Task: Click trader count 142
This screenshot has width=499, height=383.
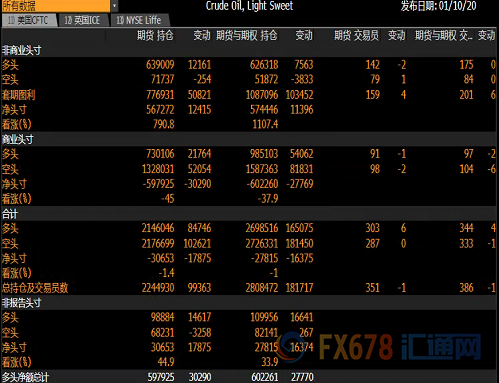Action: 373,65
